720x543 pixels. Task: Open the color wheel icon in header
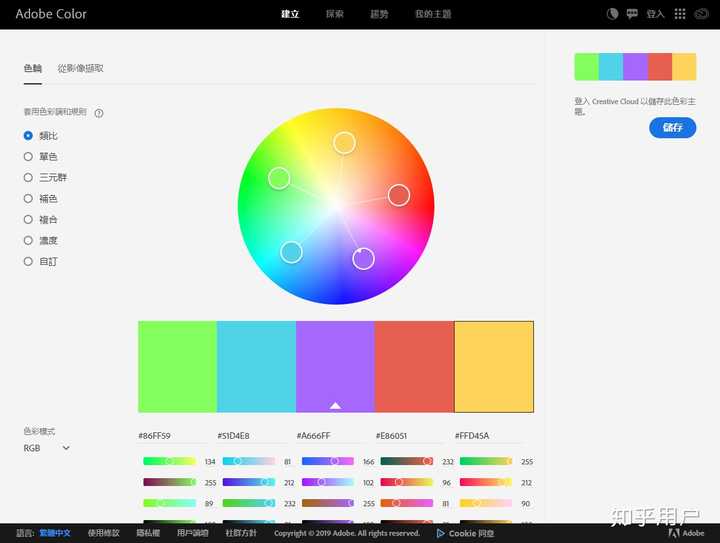point(612,14)
